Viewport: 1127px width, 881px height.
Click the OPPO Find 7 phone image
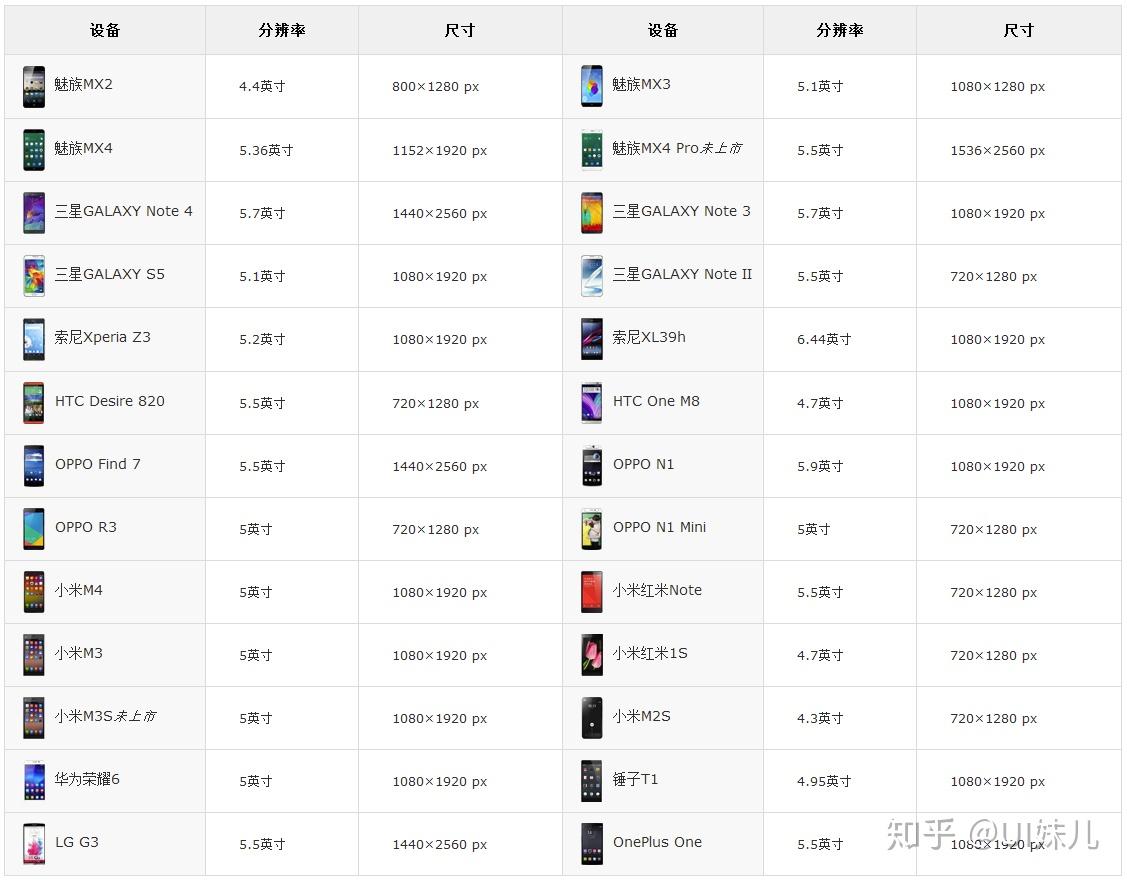pos(34,466)
